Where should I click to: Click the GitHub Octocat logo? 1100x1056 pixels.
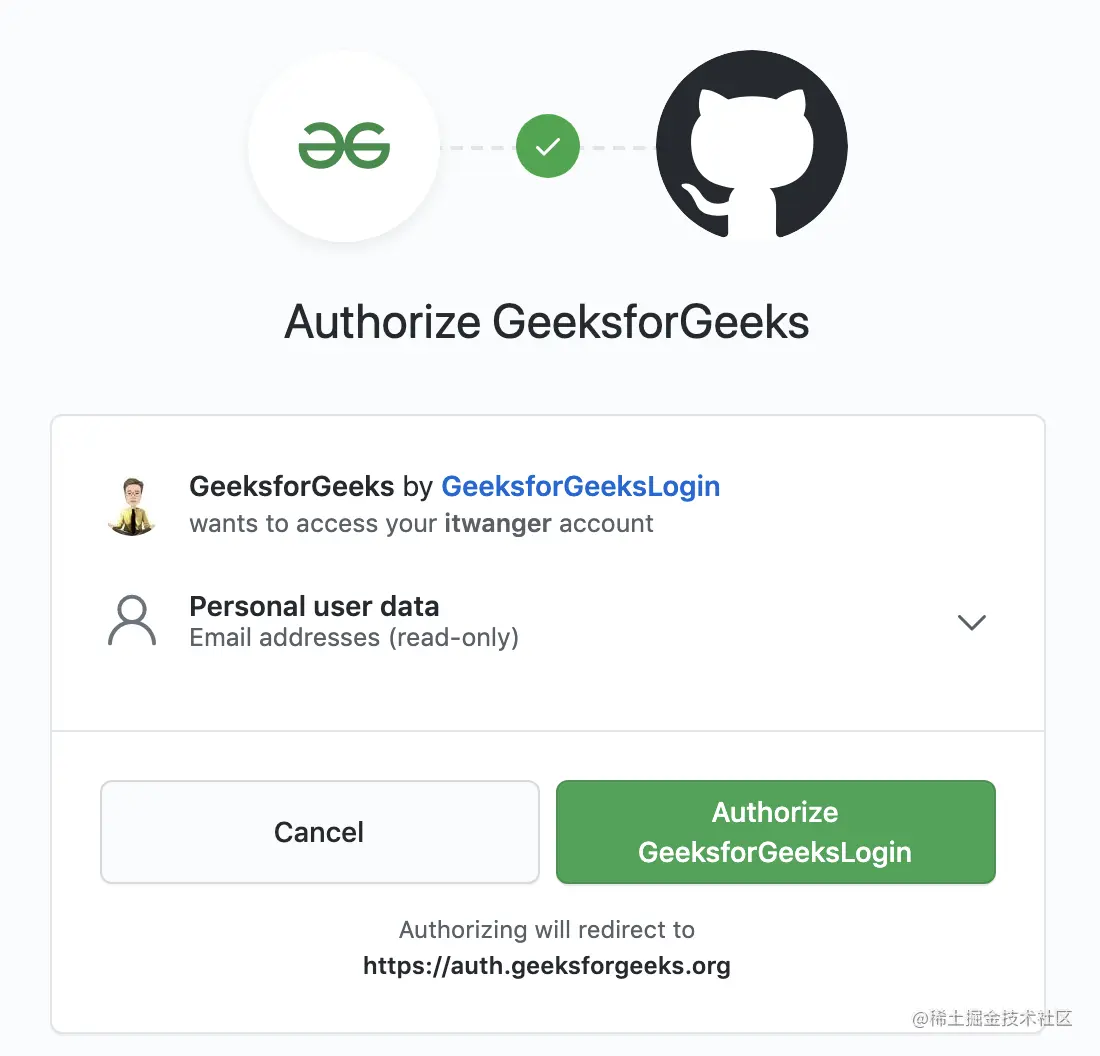point(751,145)
